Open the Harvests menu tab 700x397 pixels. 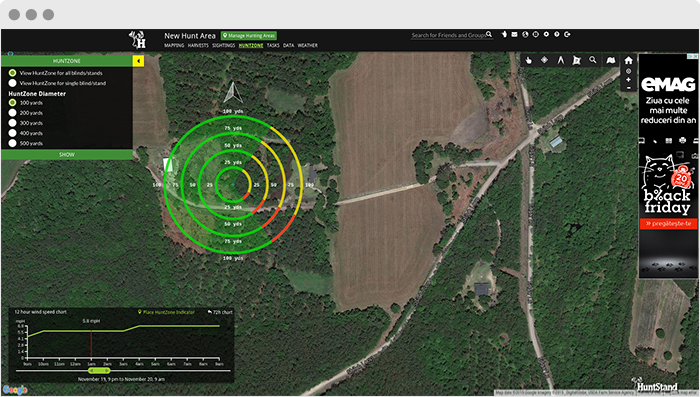pos(198,46)
